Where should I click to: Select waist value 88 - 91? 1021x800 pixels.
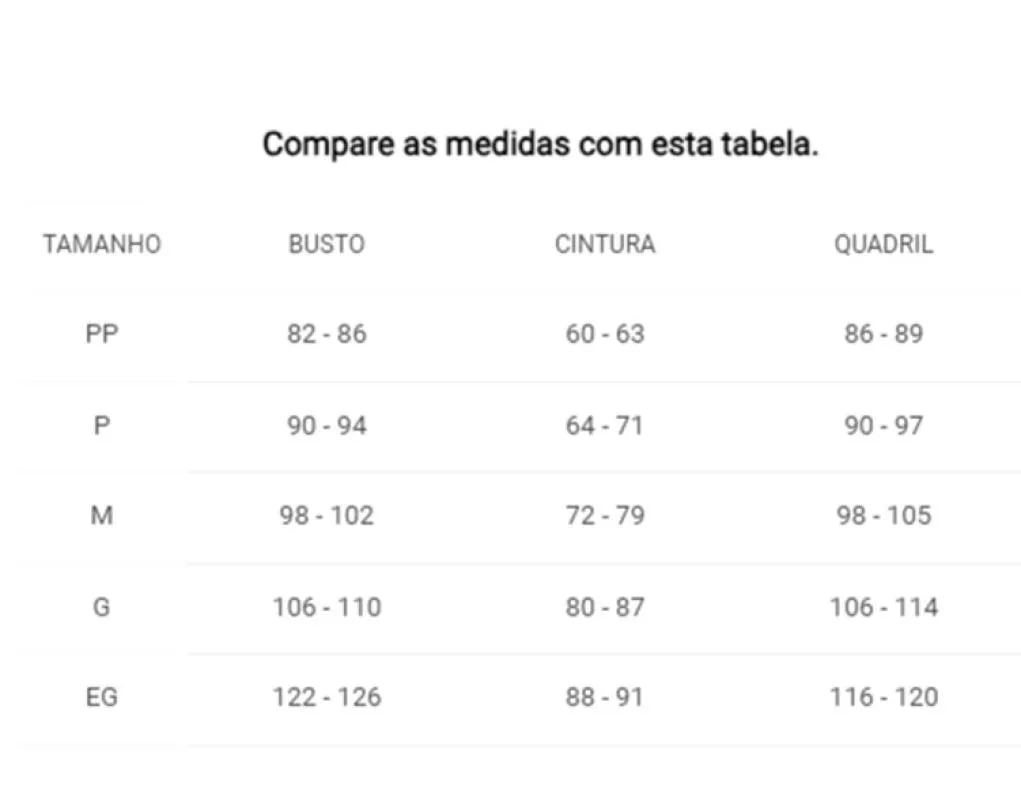605,697
